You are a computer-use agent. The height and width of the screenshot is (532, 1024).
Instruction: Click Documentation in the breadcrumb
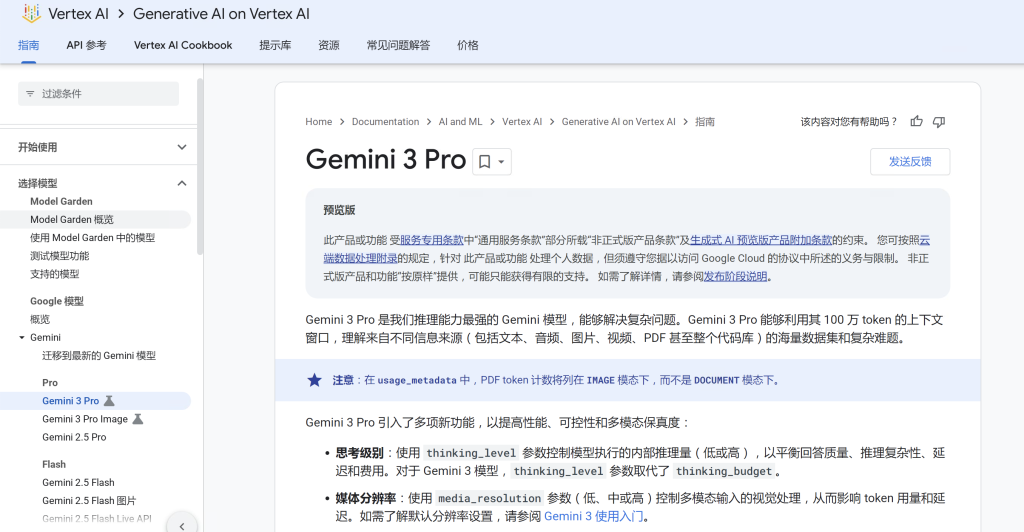click(x=385, y=121)
